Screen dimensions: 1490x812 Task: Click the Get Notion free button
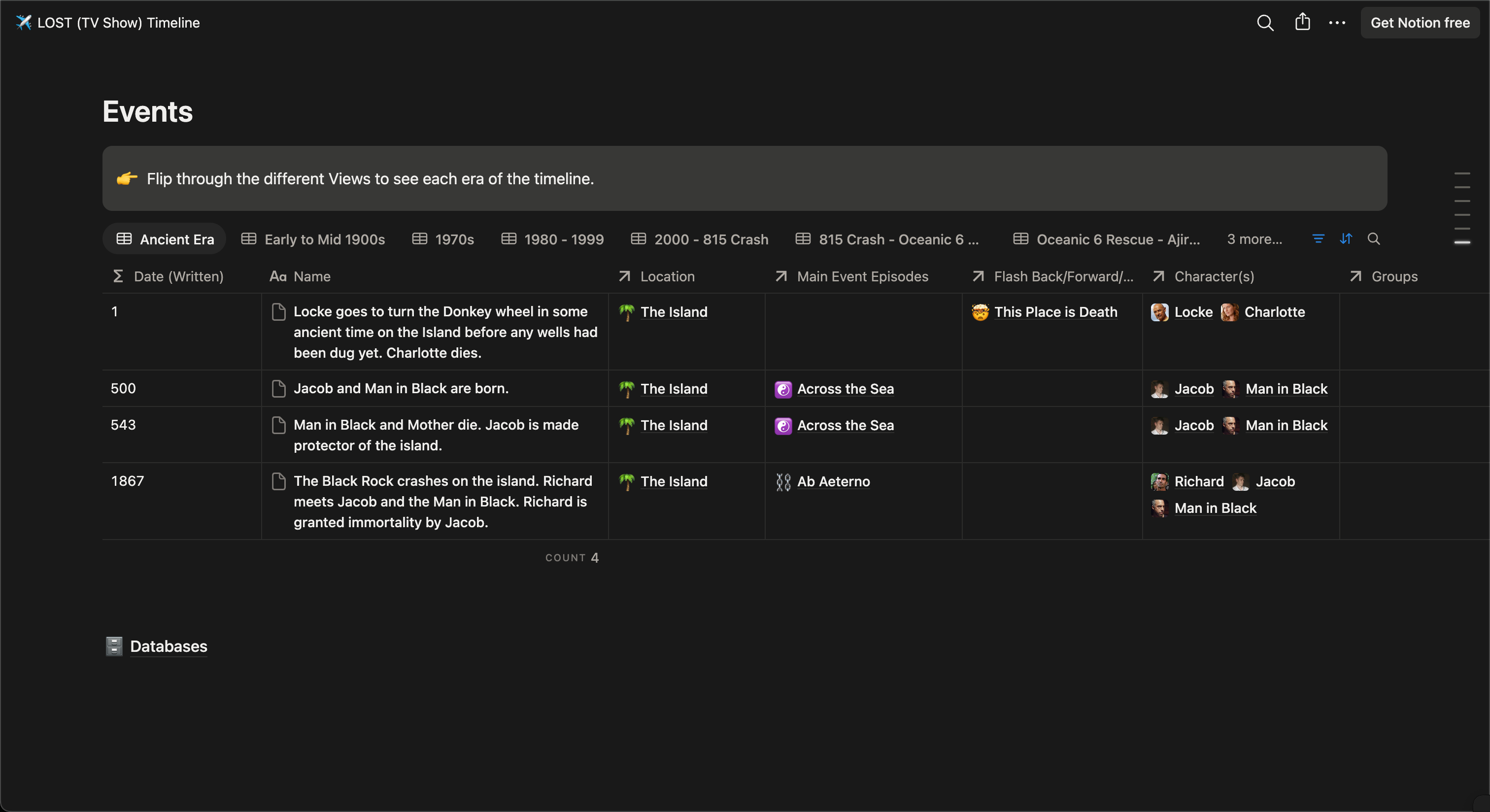click(1420, 23)
